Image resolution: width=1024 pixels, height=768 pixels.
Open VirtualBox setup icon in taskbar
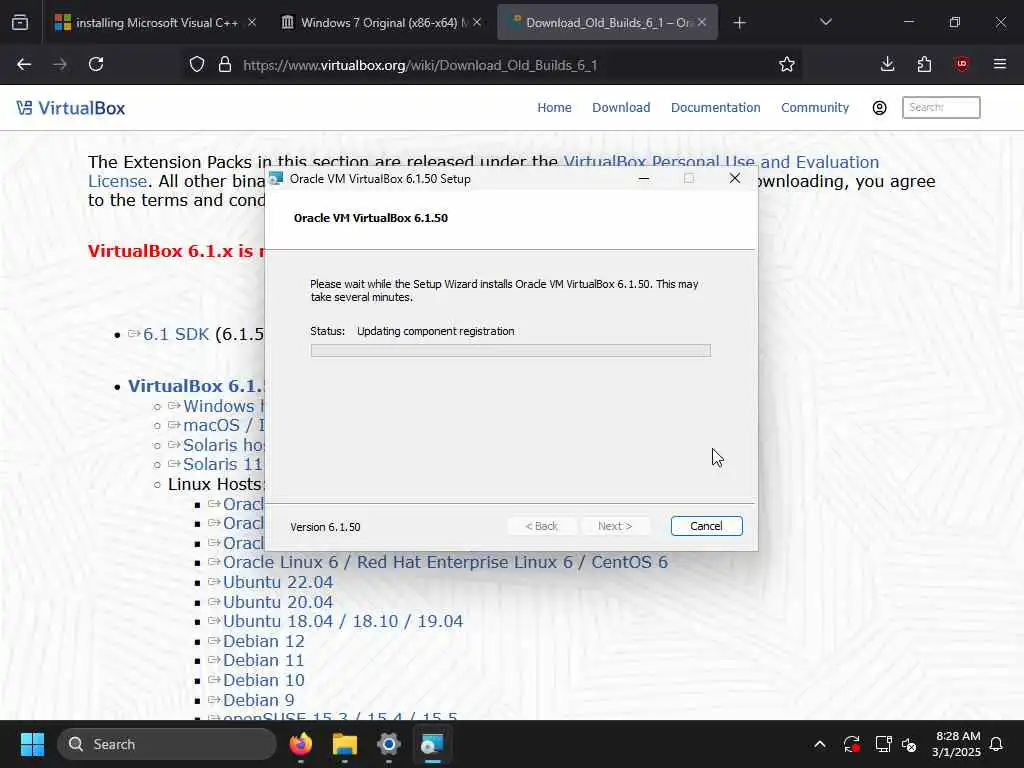click(x=432, y=744)
